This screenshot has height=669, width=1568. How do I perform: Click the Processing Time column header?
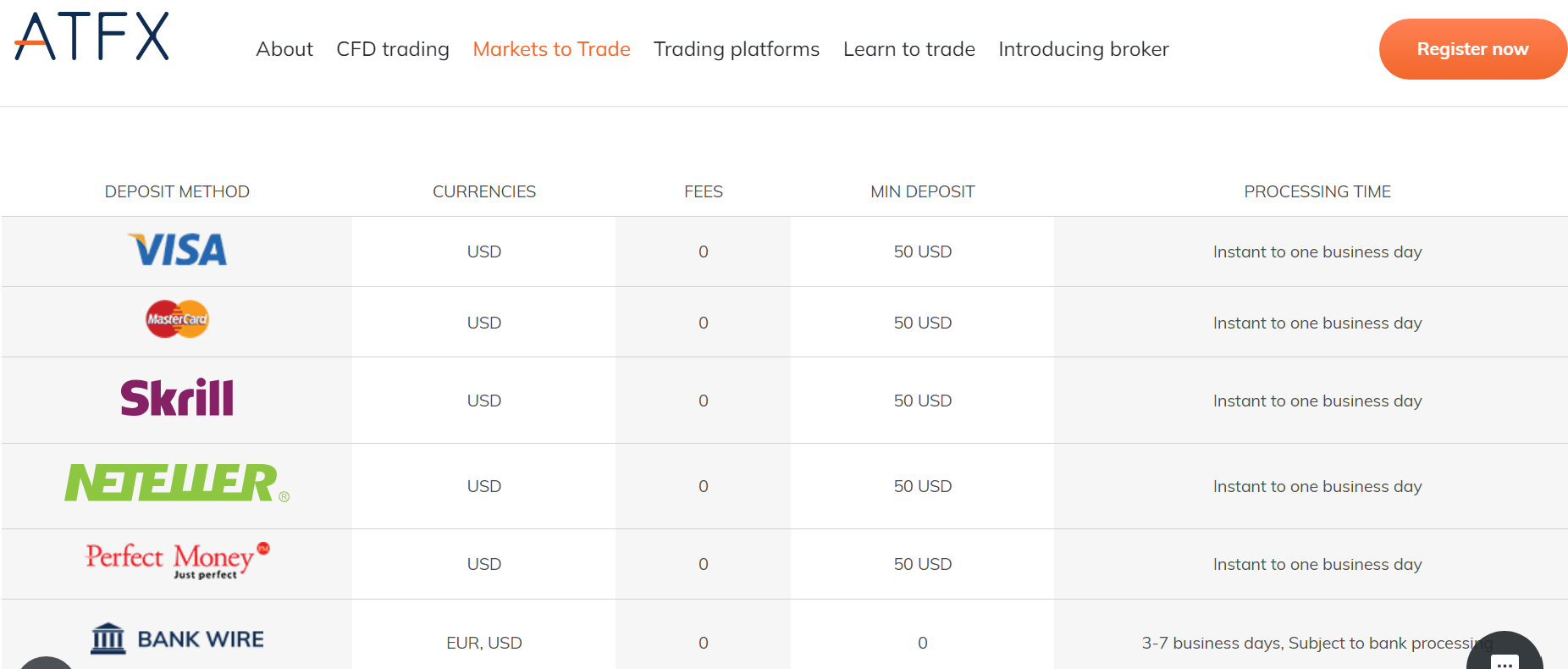[x=1317, y=191]
